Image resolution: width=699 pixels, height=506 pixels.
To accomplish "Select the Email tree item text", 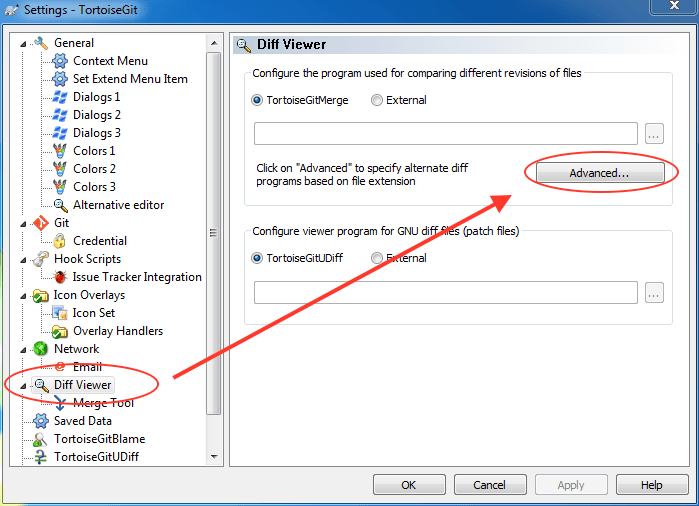I will point(87,367).
